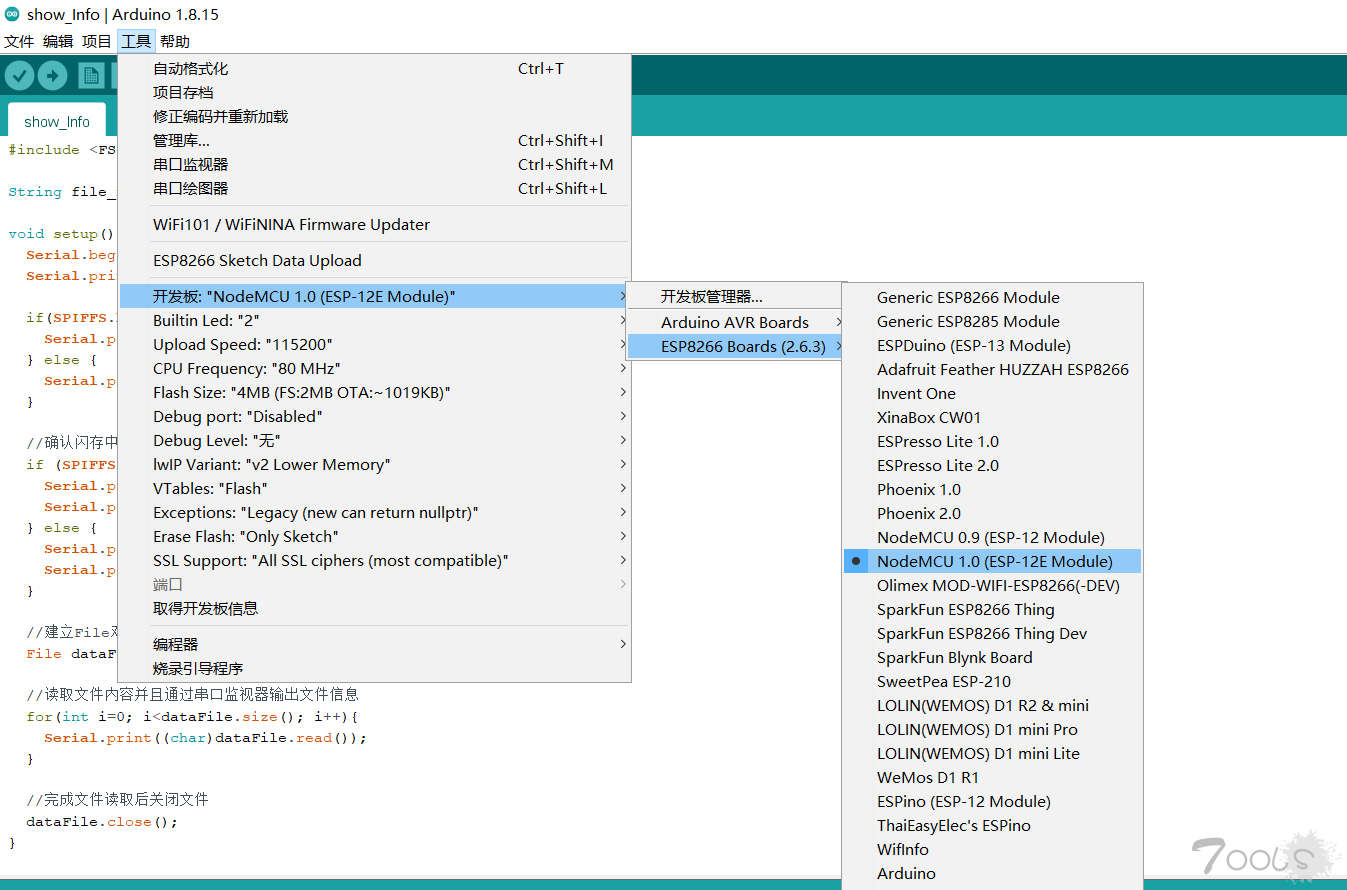Expand Upload Speed "115200" submenu
1347x890 pixels.
tap(374, 345)
